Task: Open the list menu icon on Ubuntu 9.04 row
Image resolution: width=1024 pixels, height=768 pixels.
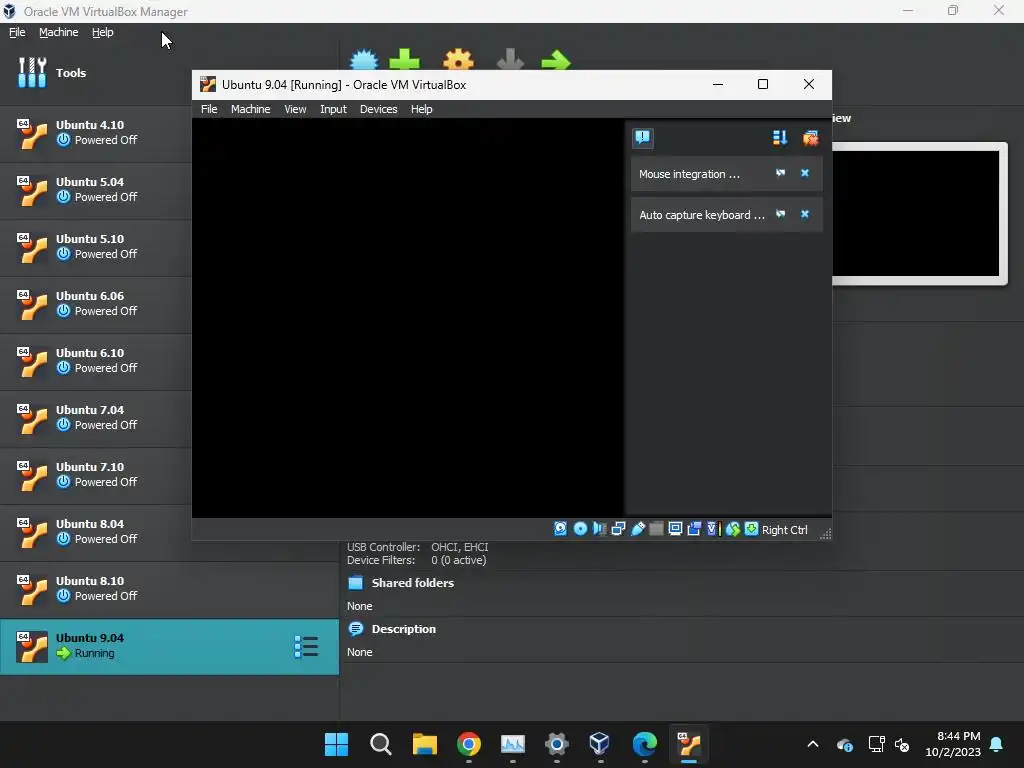Action: point(306,647)
